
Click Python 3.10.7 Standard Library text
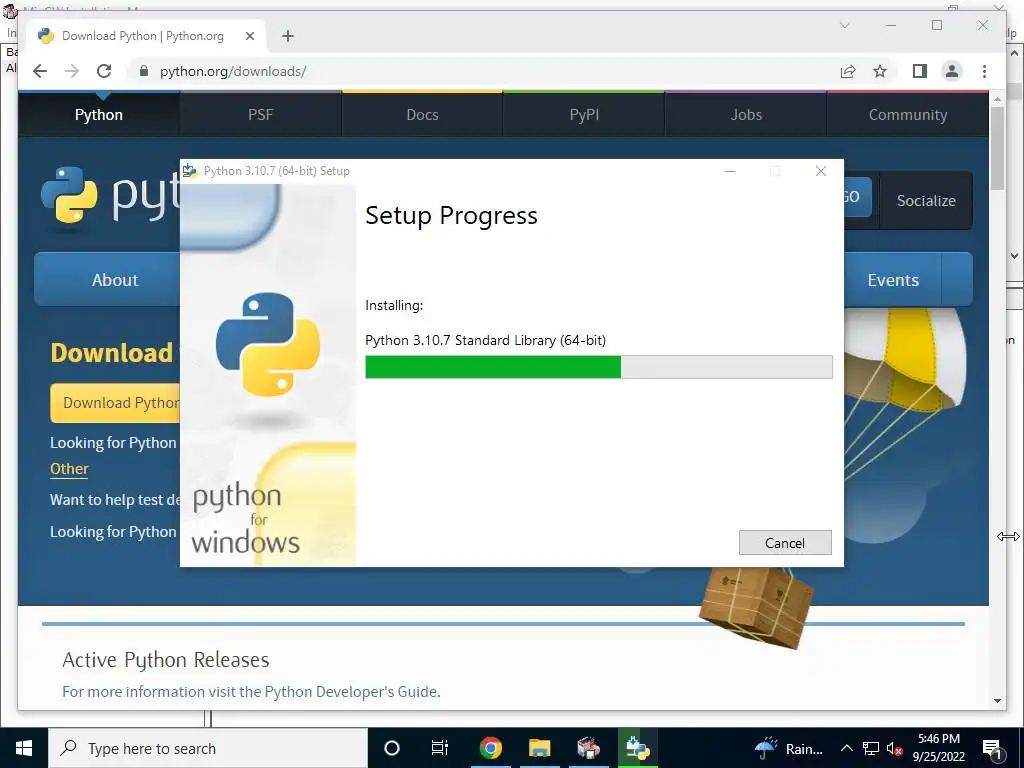(x=485, y=340)
